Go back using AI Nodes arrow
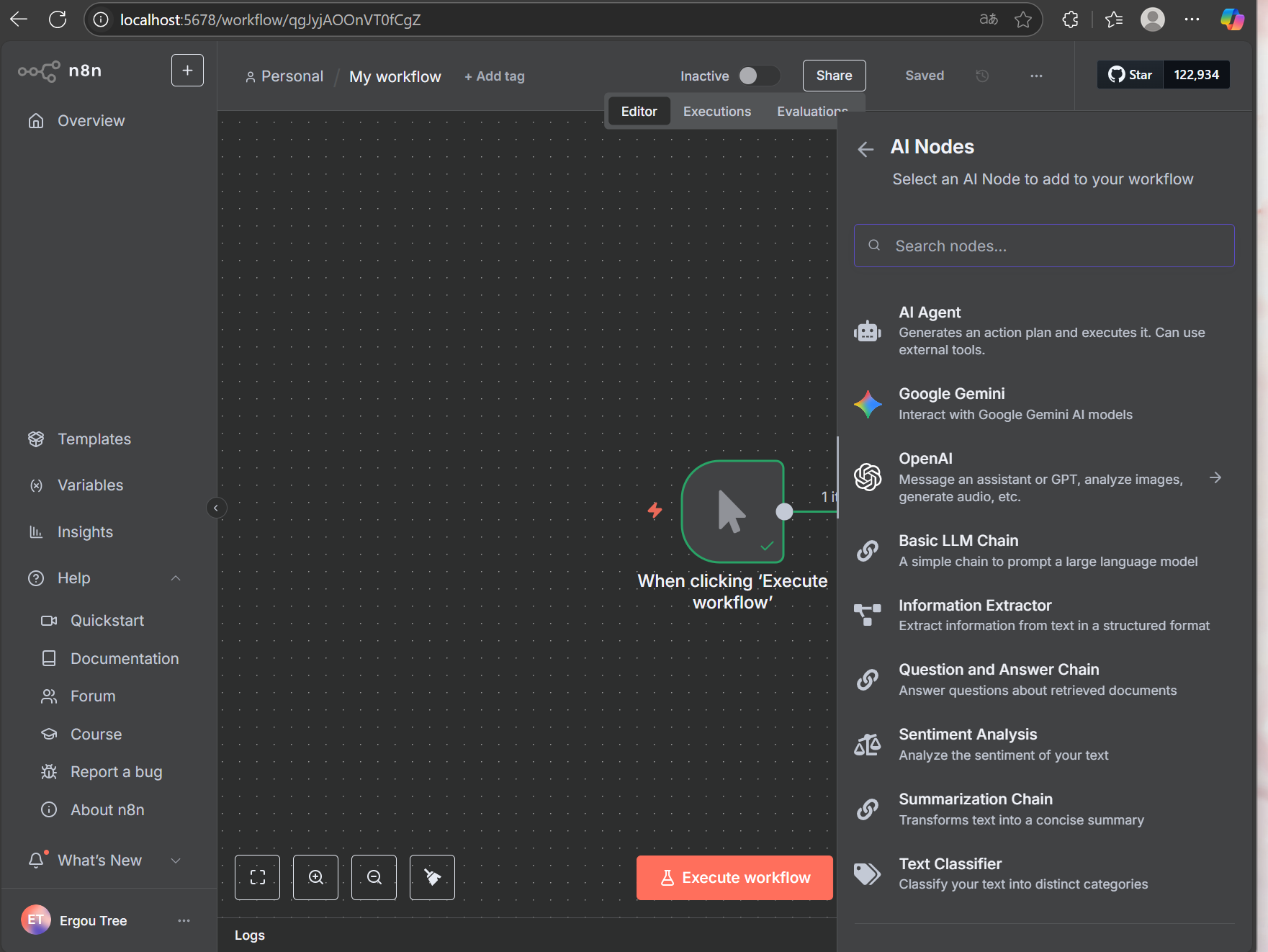Image resolution: width=1268 pixels, height=952 pixels. coord(865,149)
